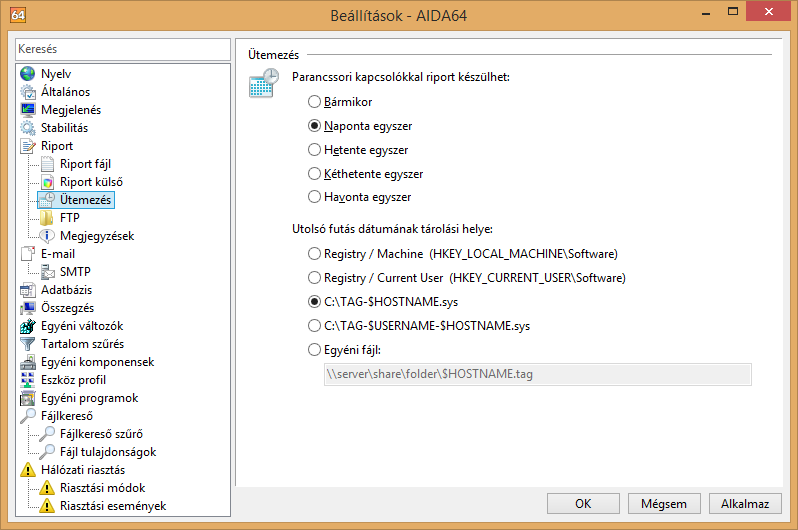Confirm settings with OK button
Image resolution: width=798 pixels, height=530 pixels.
tap(583, 504)
